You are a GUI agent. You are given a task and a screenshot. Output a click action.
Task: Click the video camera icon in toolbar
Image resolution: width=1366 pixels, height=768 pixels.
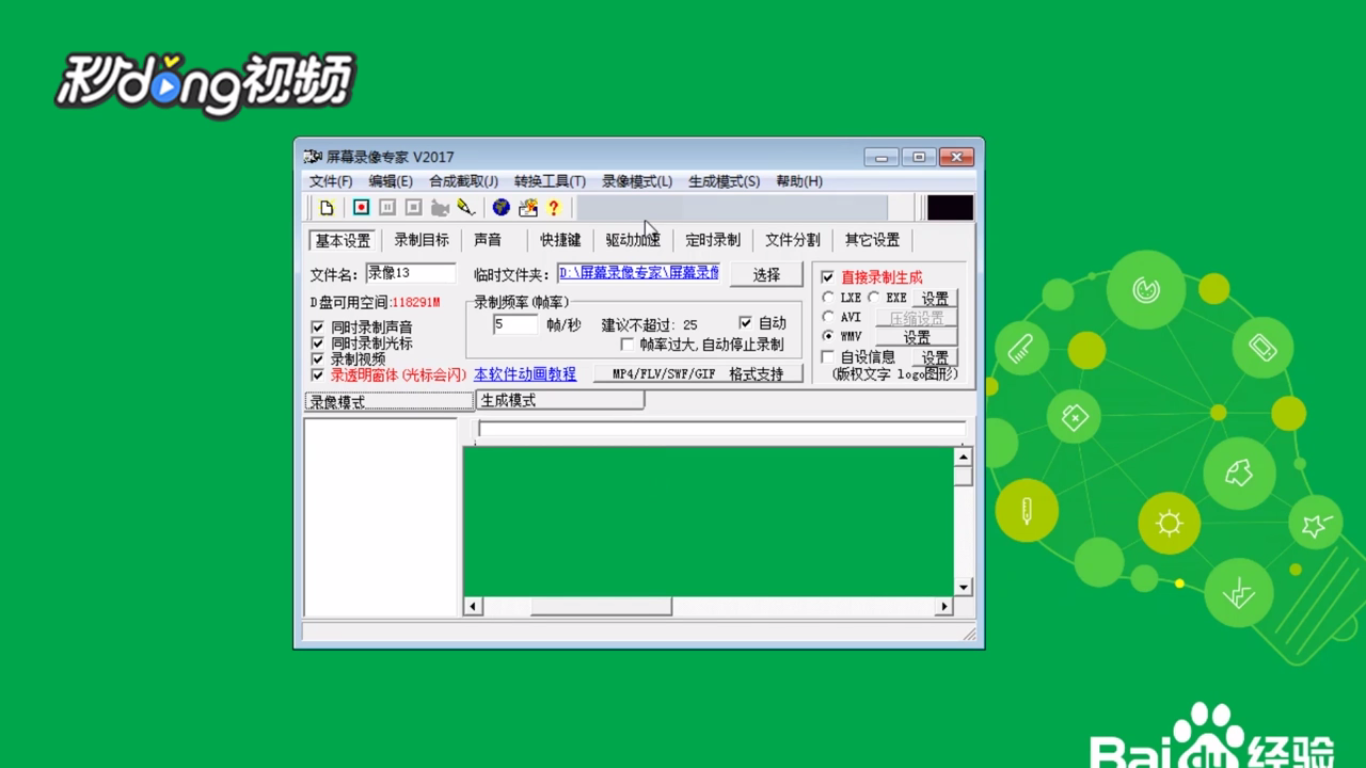click(x=438, y=207)
